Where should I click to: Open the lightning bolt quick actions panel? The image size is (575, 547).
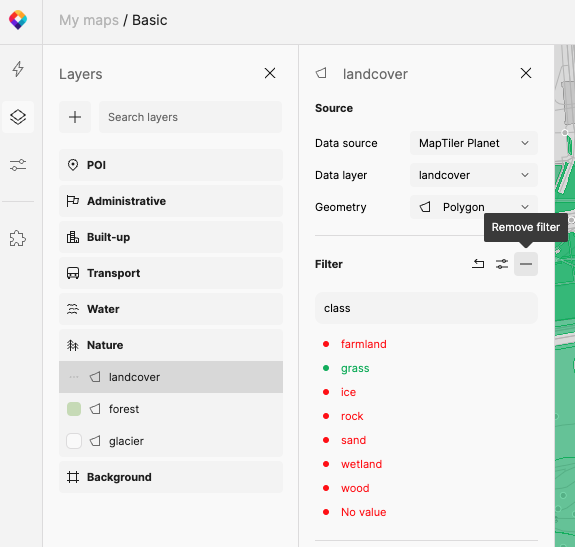click(18, 69)
